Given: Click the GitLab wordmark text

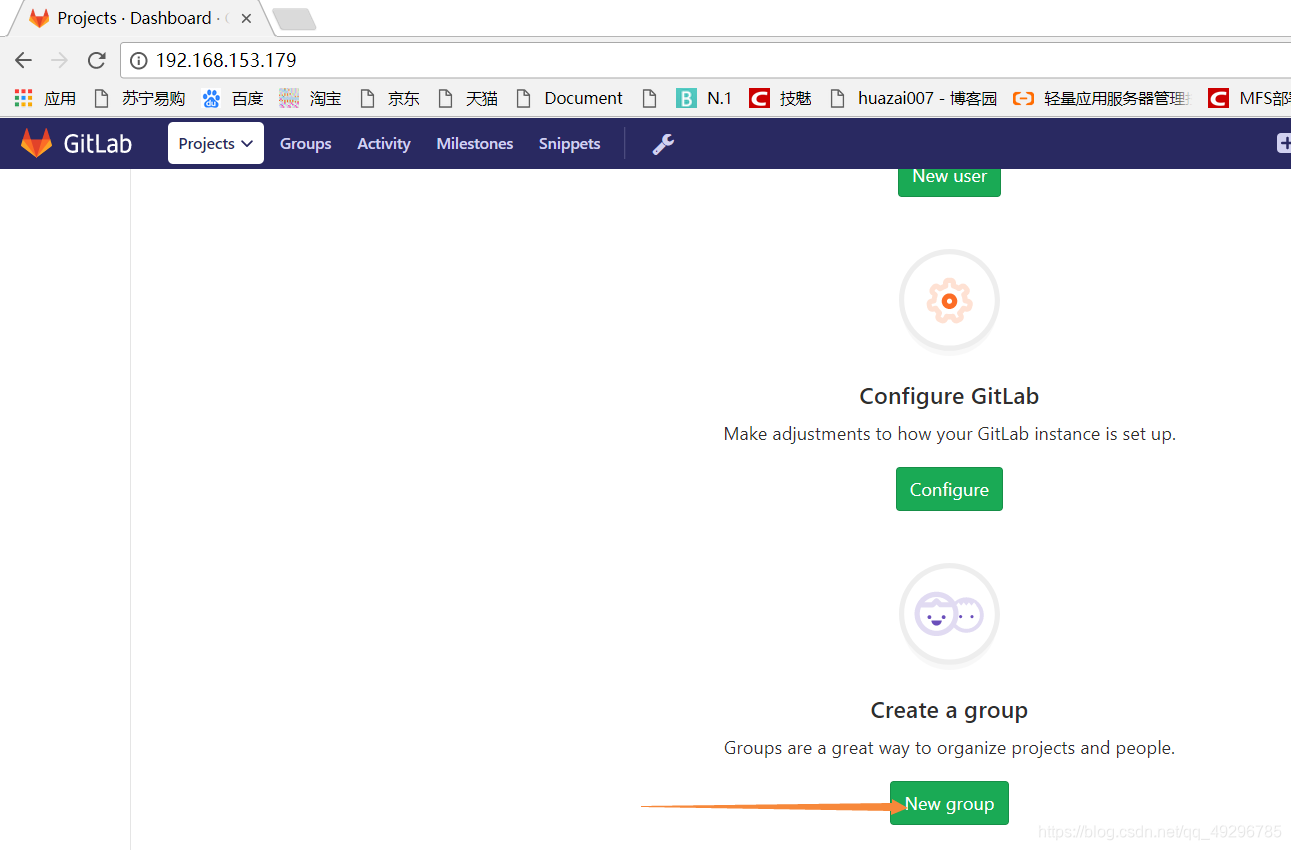Looking at the screenshot, I should click(x=98, y=143).
